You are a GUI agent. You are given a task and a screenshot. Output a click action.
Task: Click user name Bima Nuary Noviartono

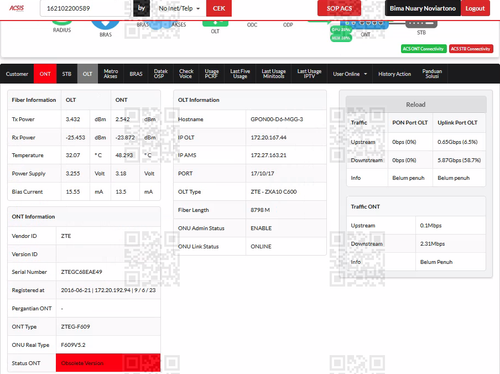pos(423,8)
